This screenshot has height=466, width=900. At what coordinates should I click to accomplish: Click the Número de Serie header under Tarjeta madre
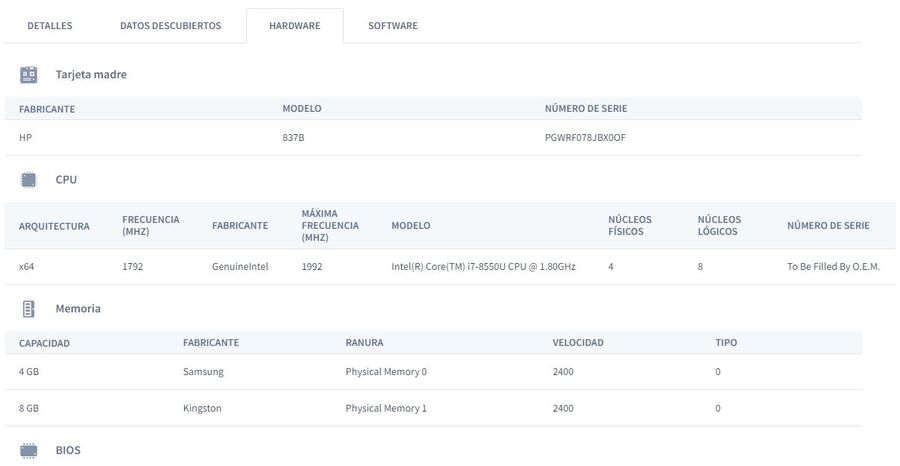[586, 108]
